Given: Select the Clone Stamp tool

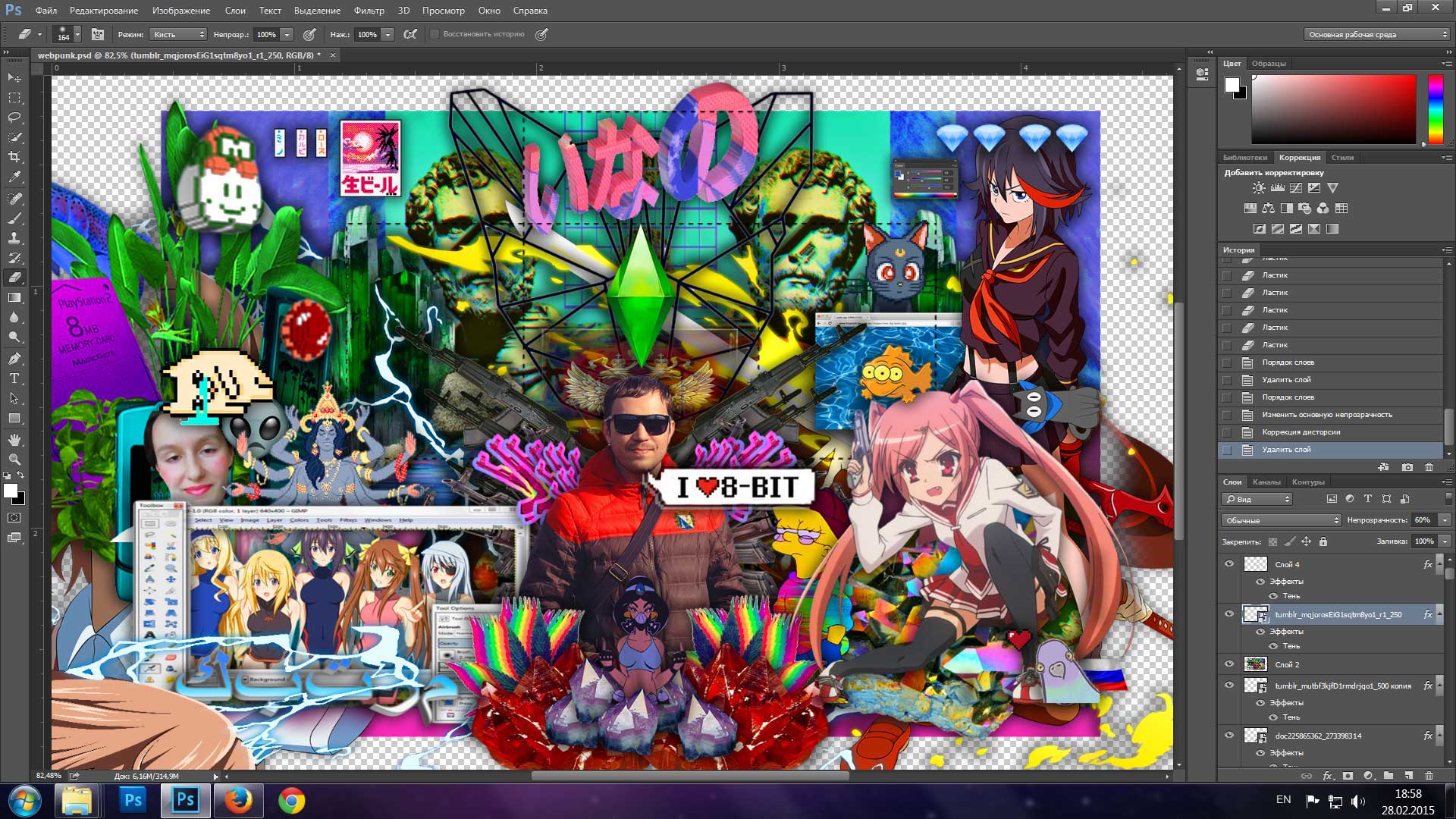Looking at the screenshot, I should [14, 237].
